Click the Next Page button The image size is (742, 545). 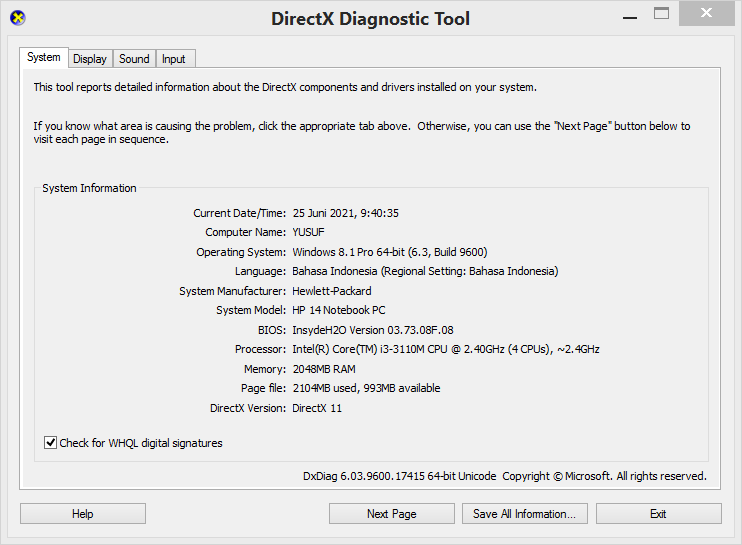coord(392,514)
